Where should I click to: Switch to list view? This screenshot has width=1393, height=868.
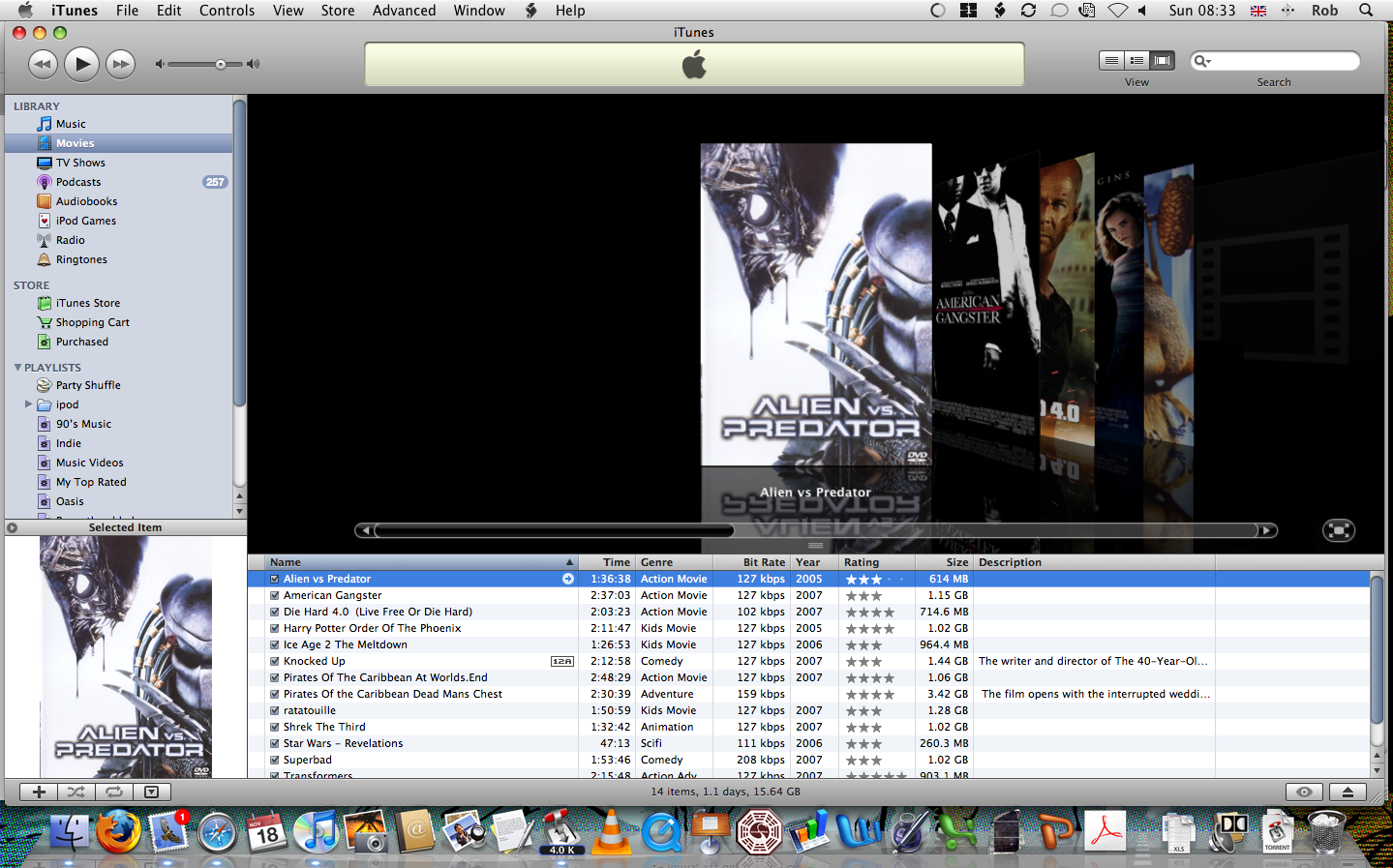(1111, 60)
